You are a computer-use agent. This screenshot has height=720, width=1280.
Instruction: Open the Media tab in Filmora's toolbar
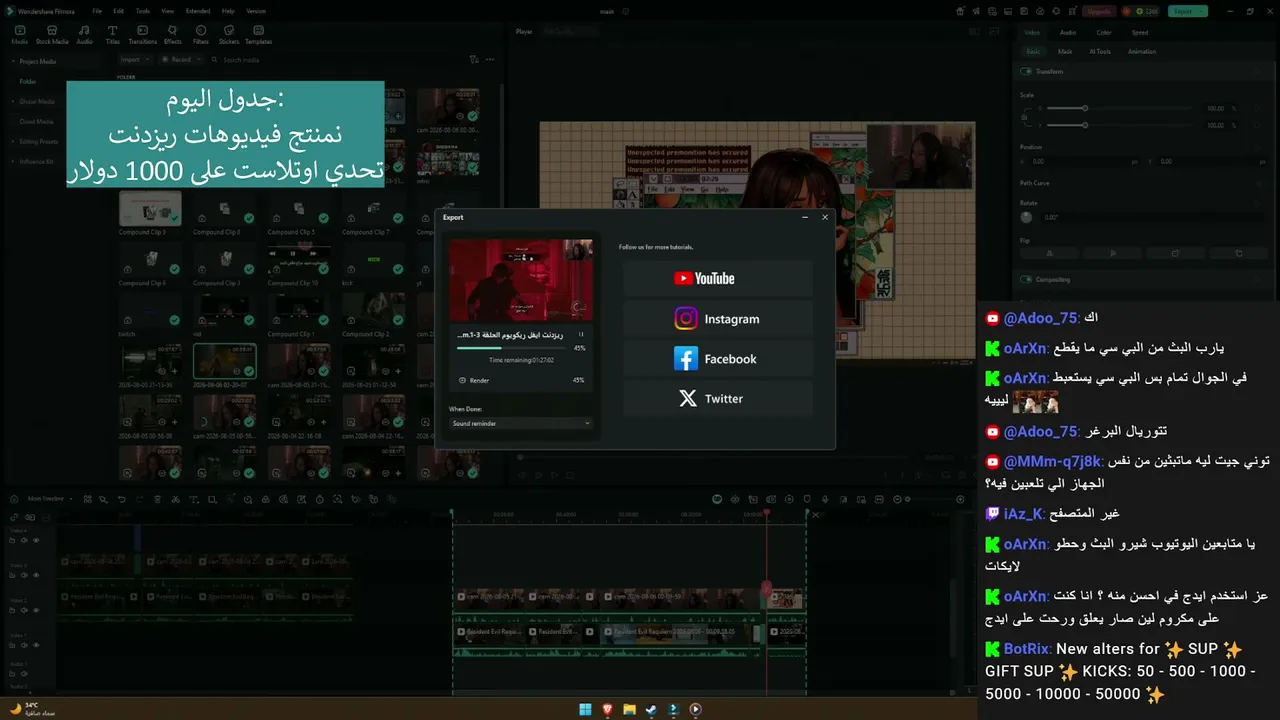pyautogui.click(x=19, y=35)
